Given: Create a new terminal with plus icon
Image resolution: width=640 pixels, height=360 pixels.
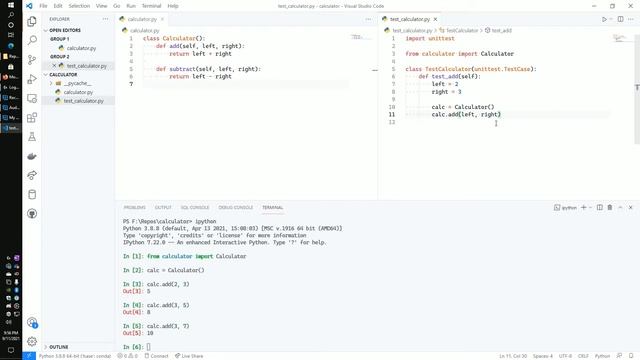Looking at the screenshot, I should tap(584, 207).
